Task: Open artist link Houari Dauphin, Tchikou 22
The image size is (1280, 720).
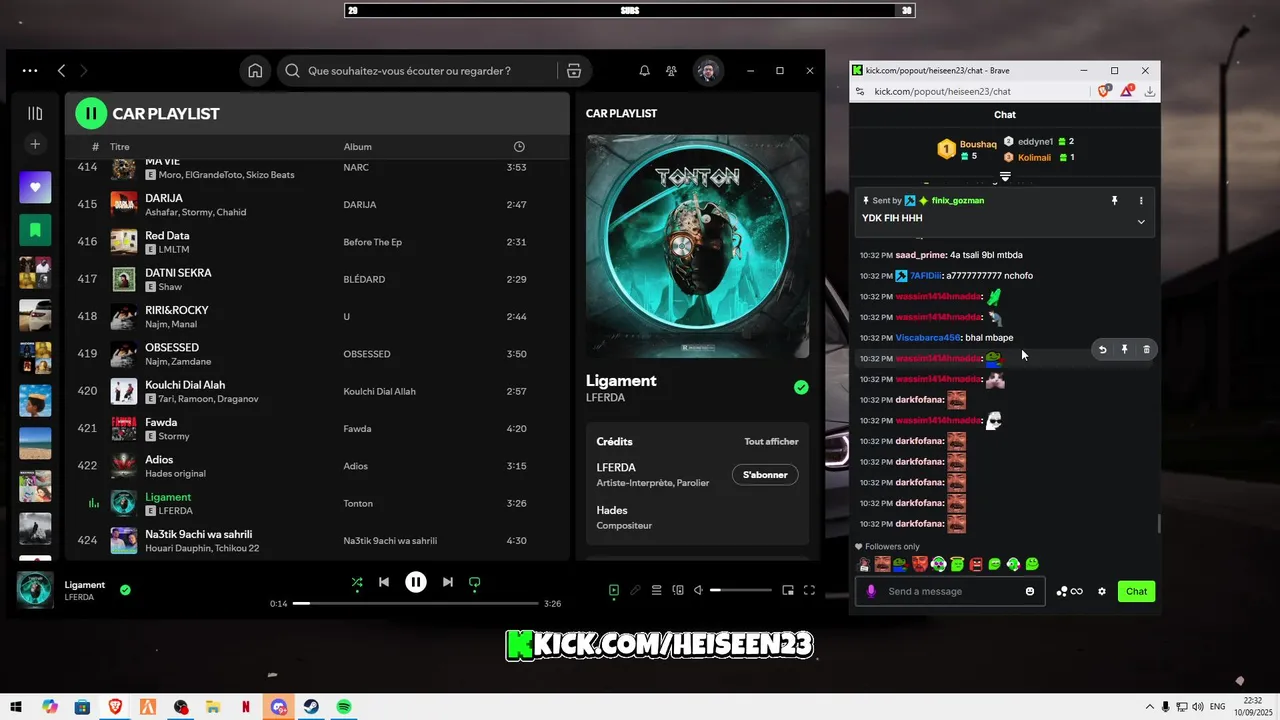Action: [x=202, y=548]
